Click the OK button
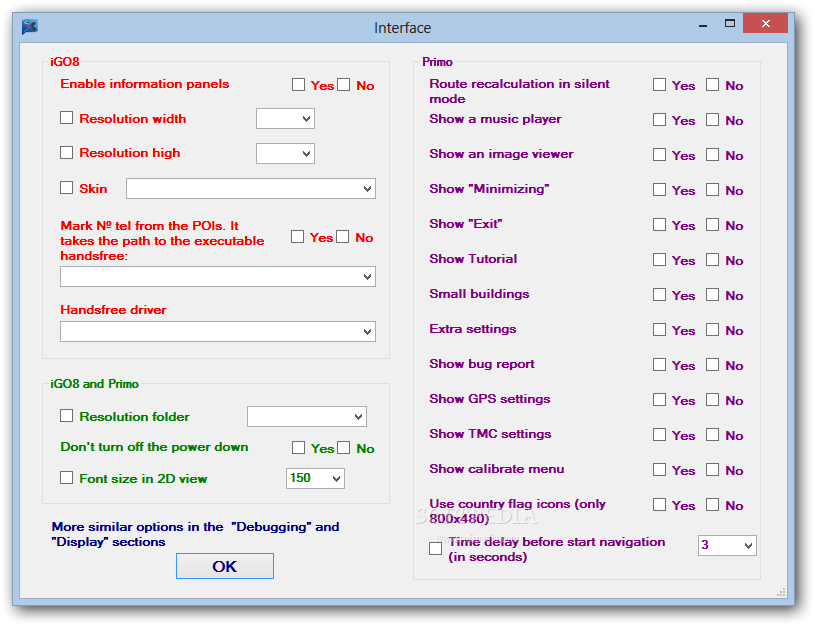 coord(225,566)
